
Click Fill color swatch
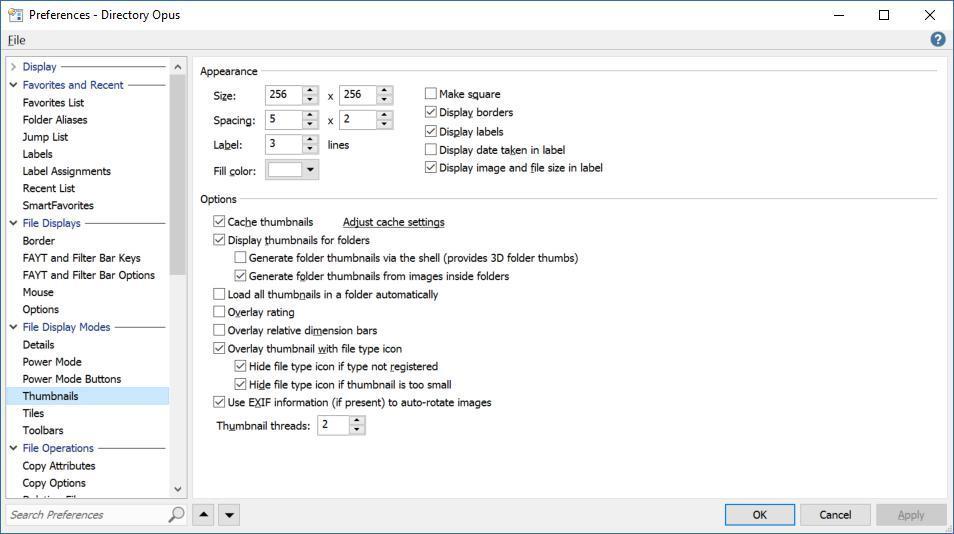point(285,170)
